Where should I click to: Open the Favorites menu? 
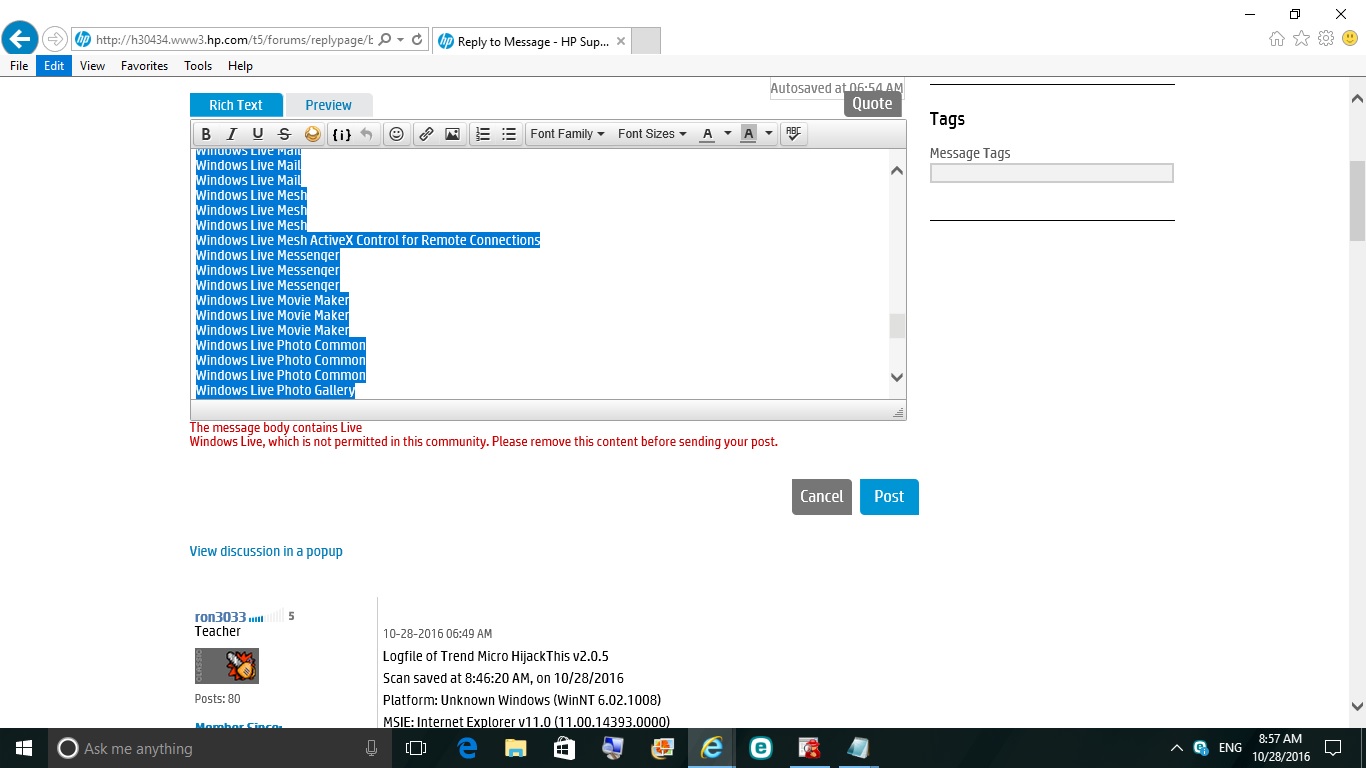coord(144,66)
